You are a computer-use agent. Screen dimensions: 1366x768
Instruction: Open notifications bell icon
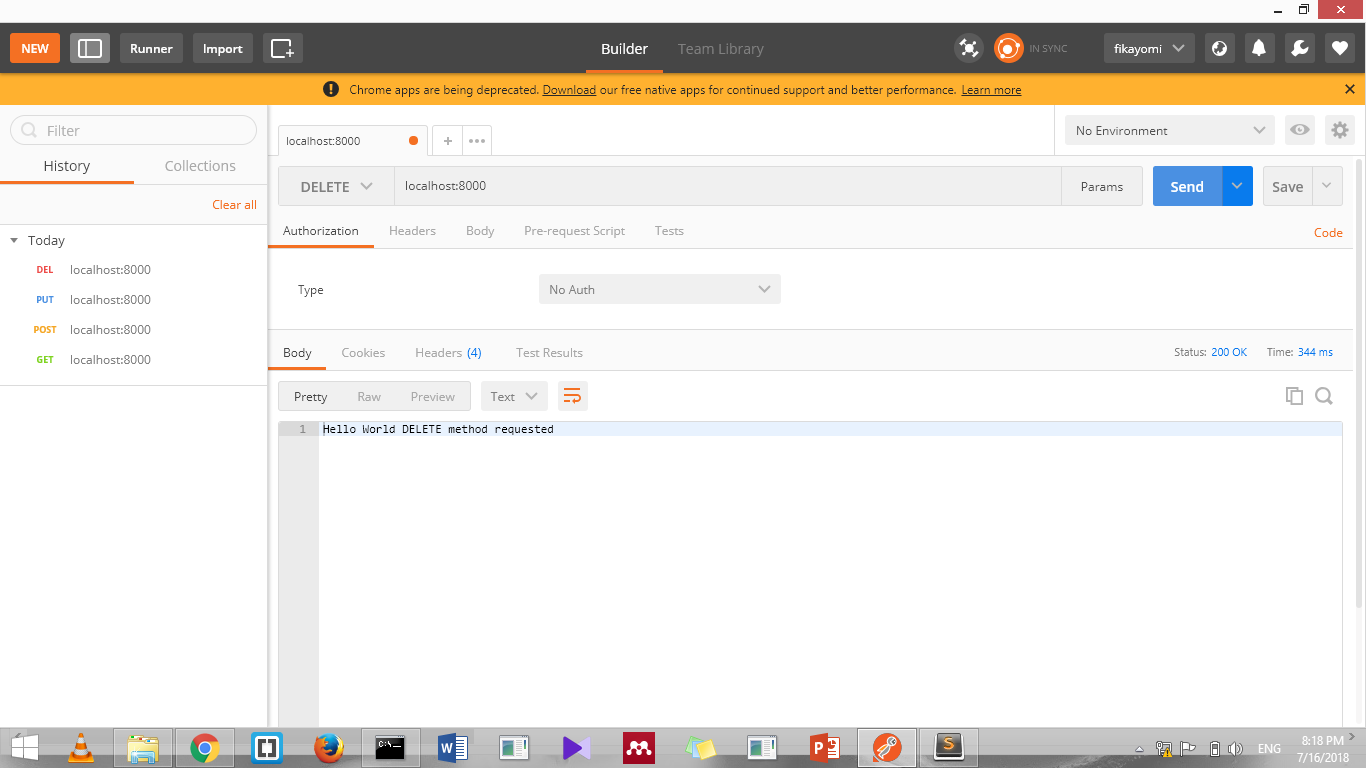pyautogui.click(x=1259, y=48)
